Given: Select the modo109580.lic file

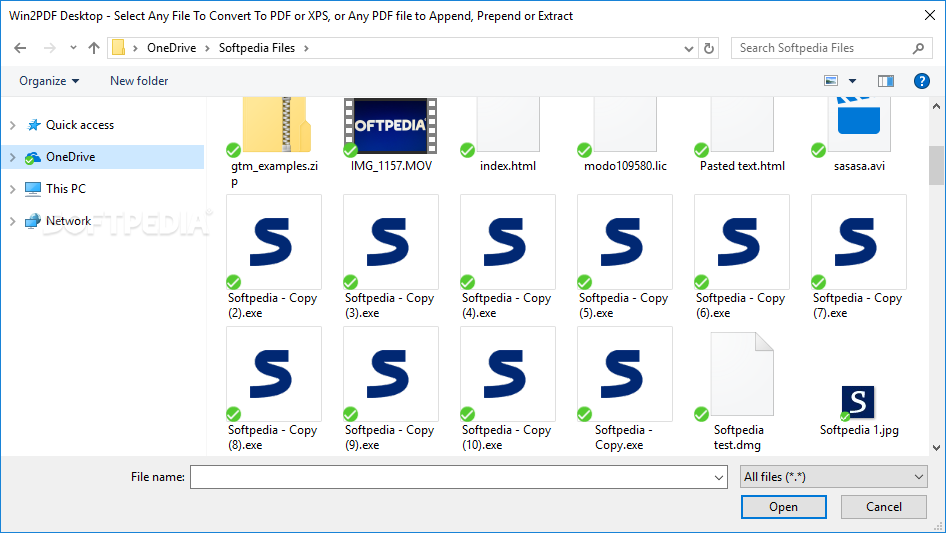Looking at the screenshot, I should pos(625,134).
